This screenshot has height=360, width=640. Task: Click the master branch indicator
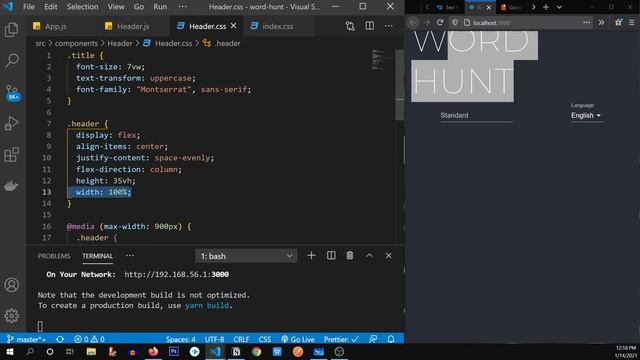point(26,339)
